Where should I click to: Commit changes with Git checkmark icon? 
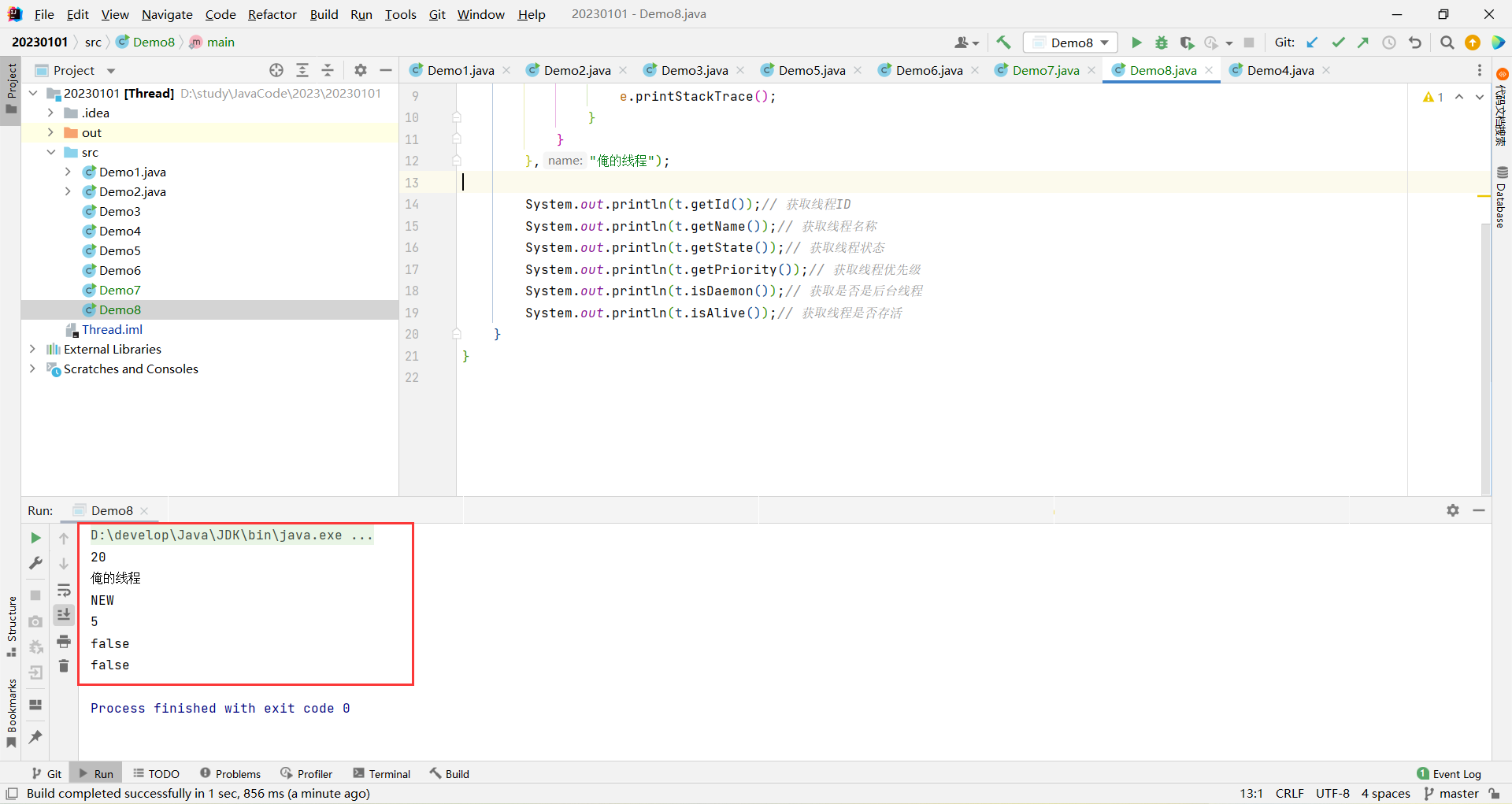(1338, 43)
